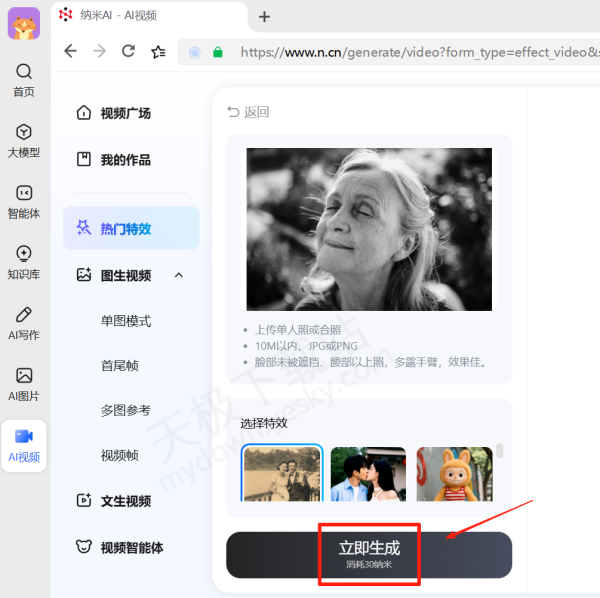600x598 pixels.
Task: Click the uploaded black-and-white portrait image
Action: click(369, 229)
